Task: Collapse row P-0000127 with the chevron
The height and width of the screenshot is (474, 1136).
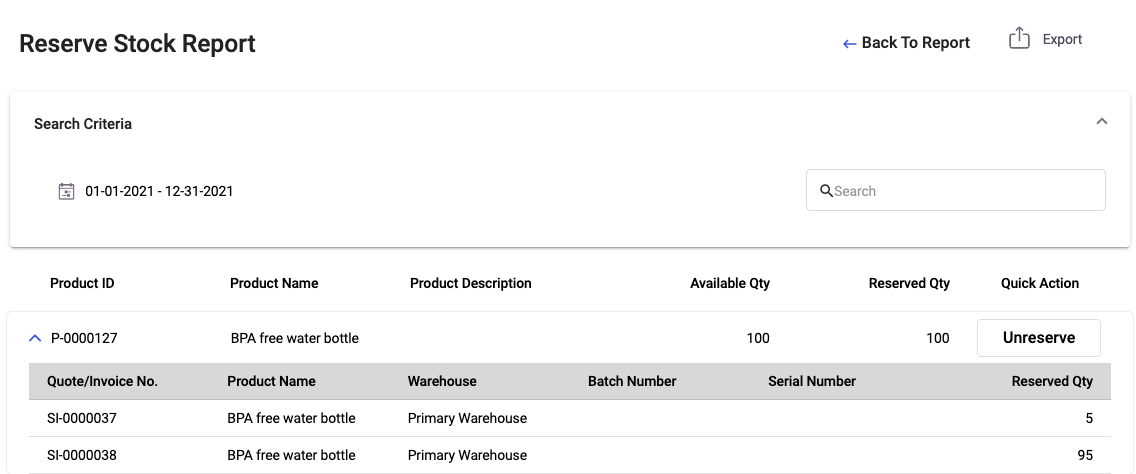Action: 35,338
